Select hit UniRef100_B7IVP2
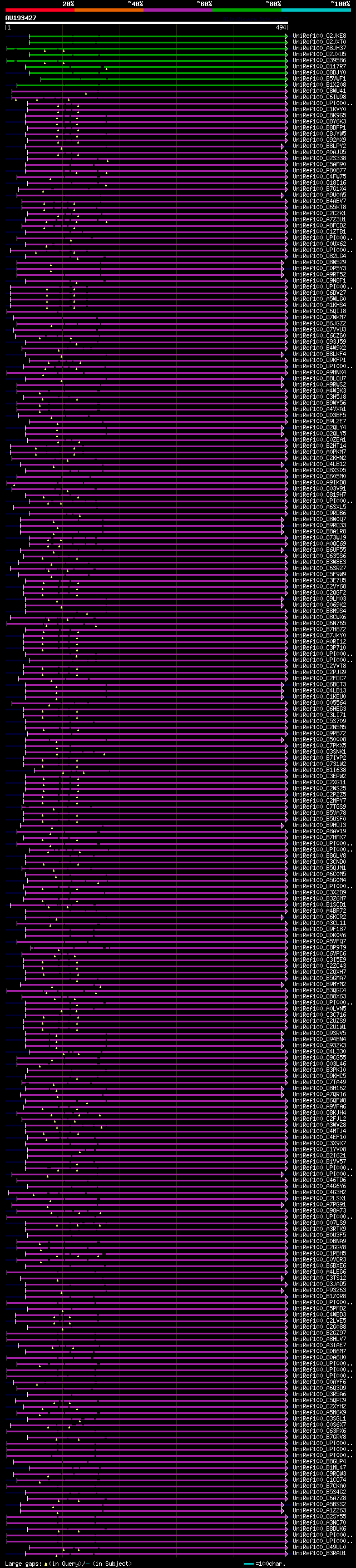 [x=319, y=758]
